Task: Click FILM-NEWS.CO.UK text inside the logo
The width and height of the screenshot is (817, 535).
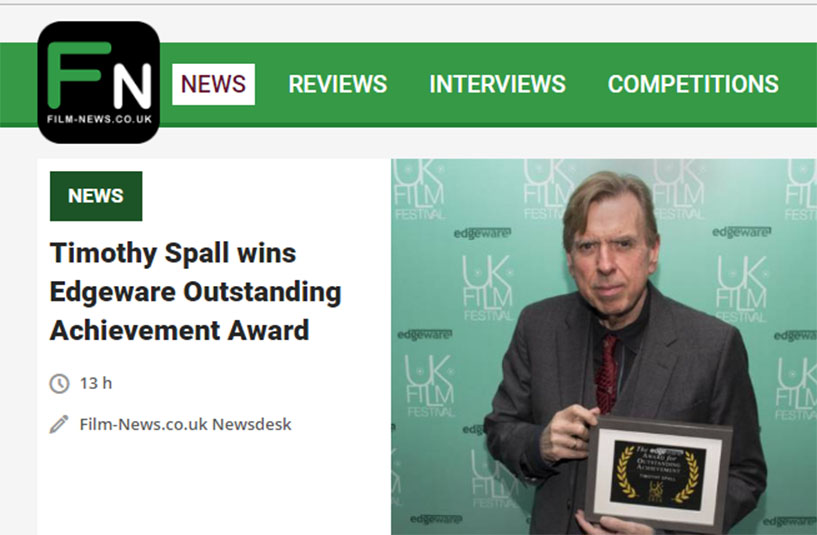Action: 99,119
